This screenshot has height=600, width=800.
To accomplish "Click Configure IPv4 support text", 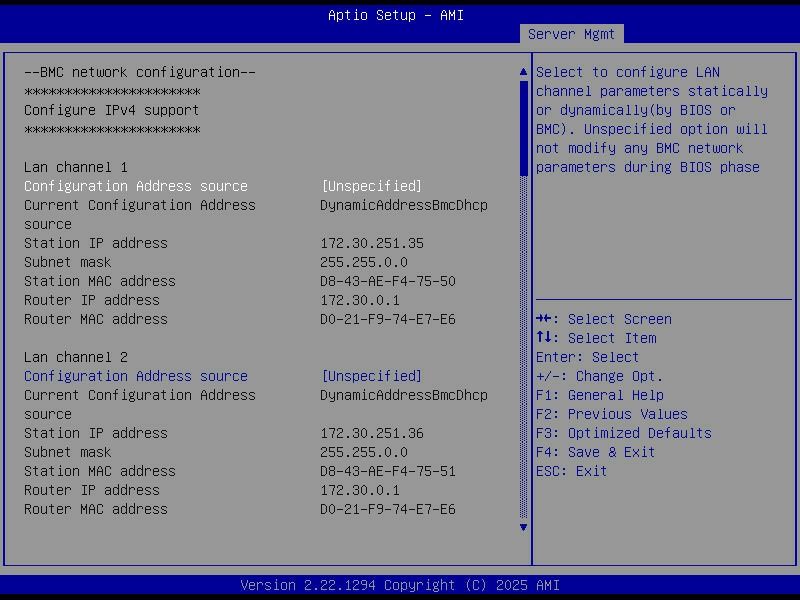I will [x=111, y=110].
